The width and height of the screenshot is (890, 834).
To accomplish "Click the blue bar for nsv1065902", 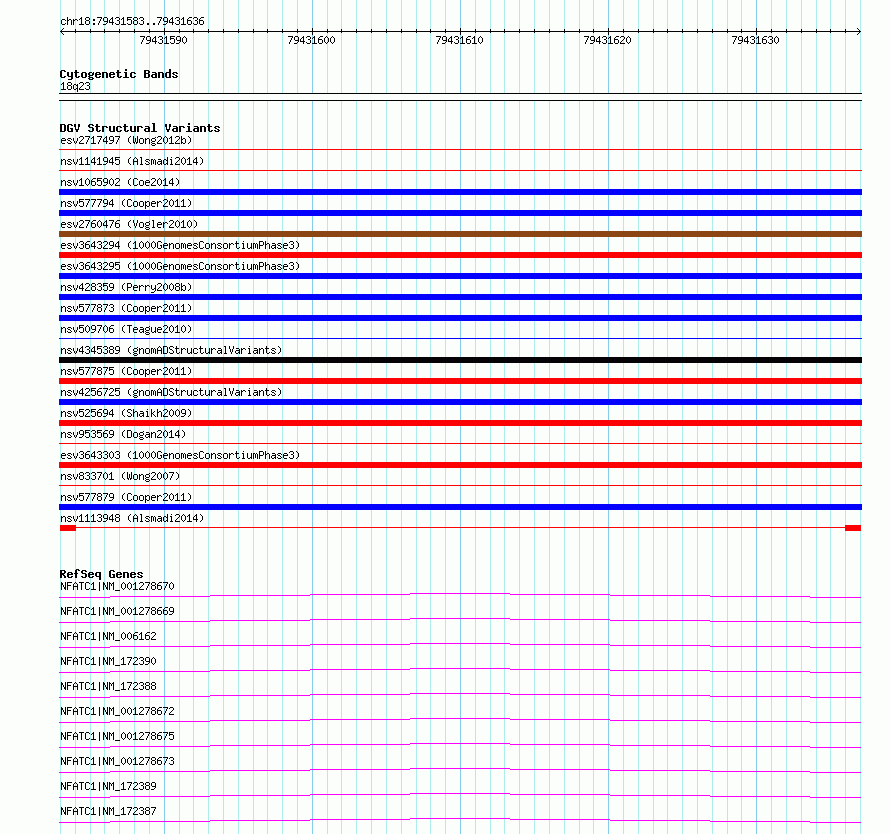I will tap(460, 192).
